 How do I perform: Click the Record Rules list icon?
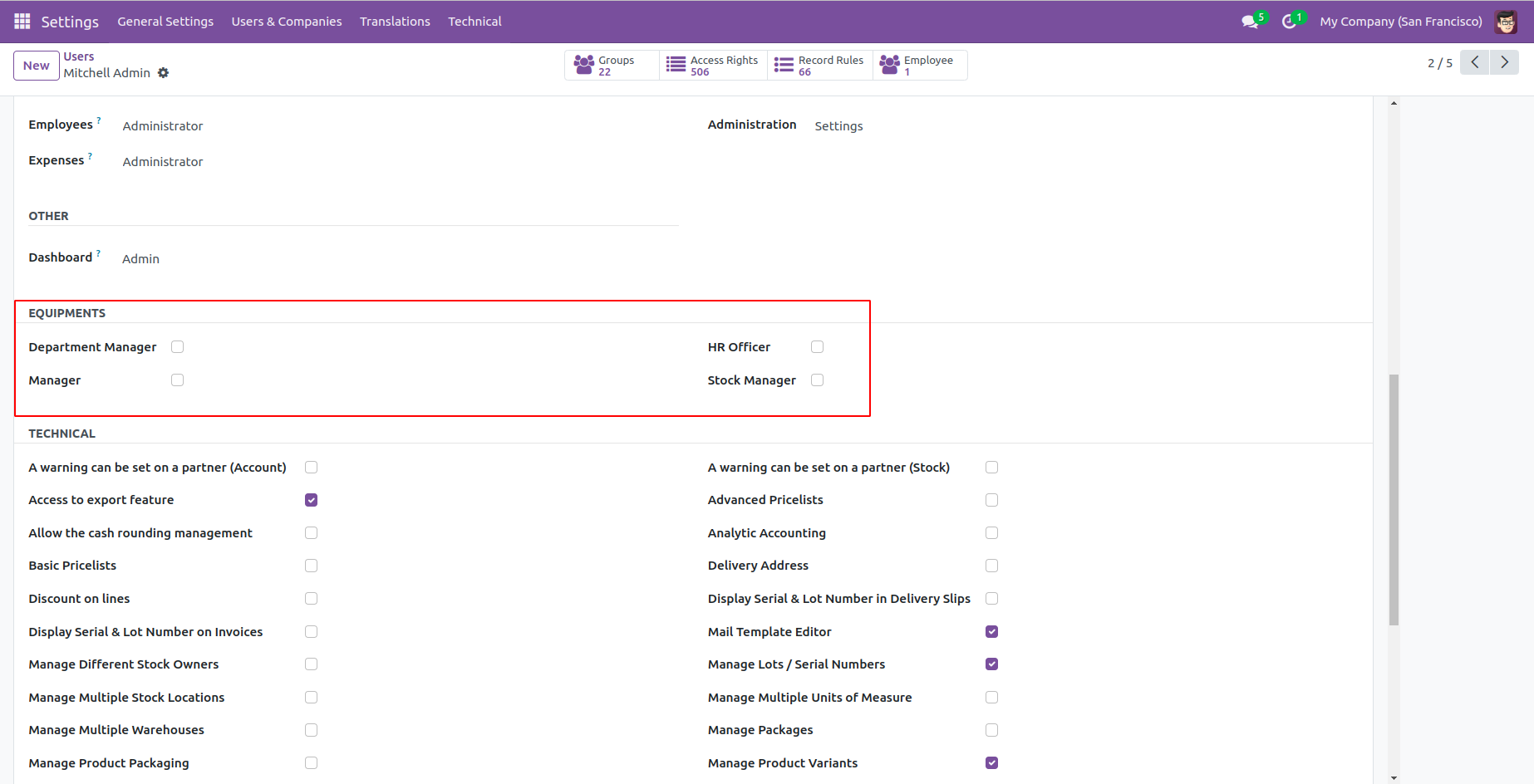784,65
